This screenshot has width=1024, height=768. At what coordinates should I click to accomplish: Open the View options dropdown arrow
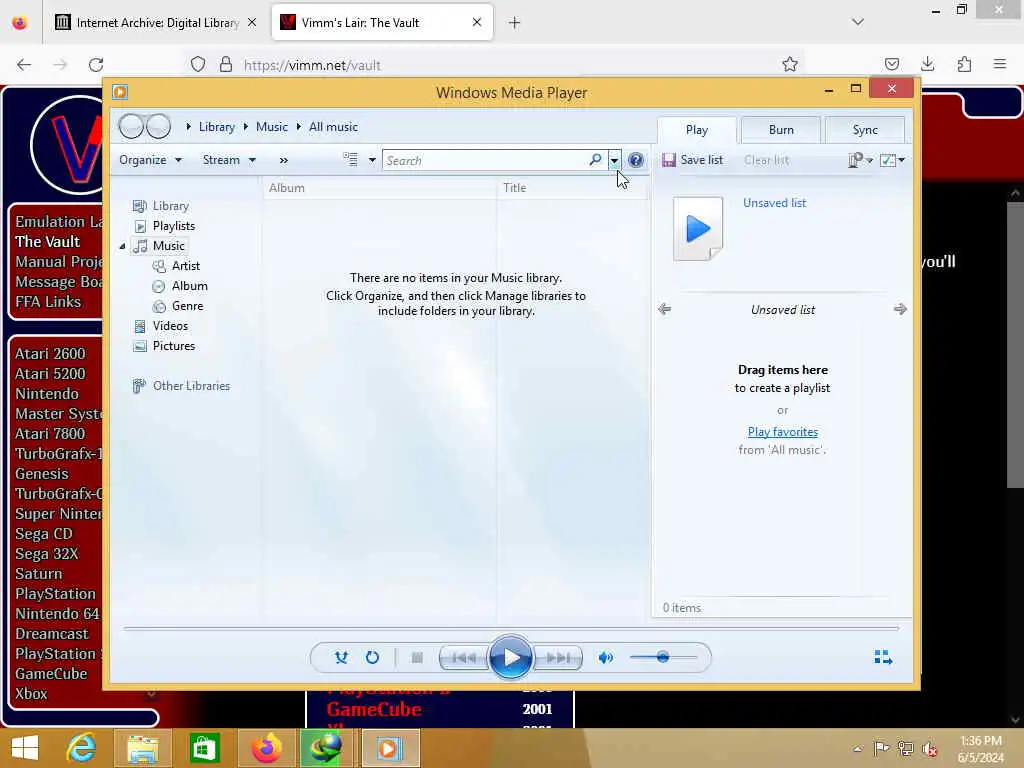point(372,160)
